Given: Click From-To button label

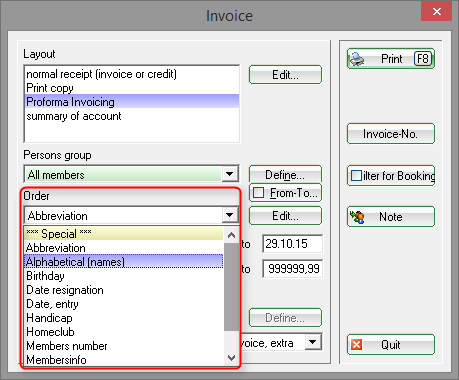Looking at the screenshot, I should (294, 193).
